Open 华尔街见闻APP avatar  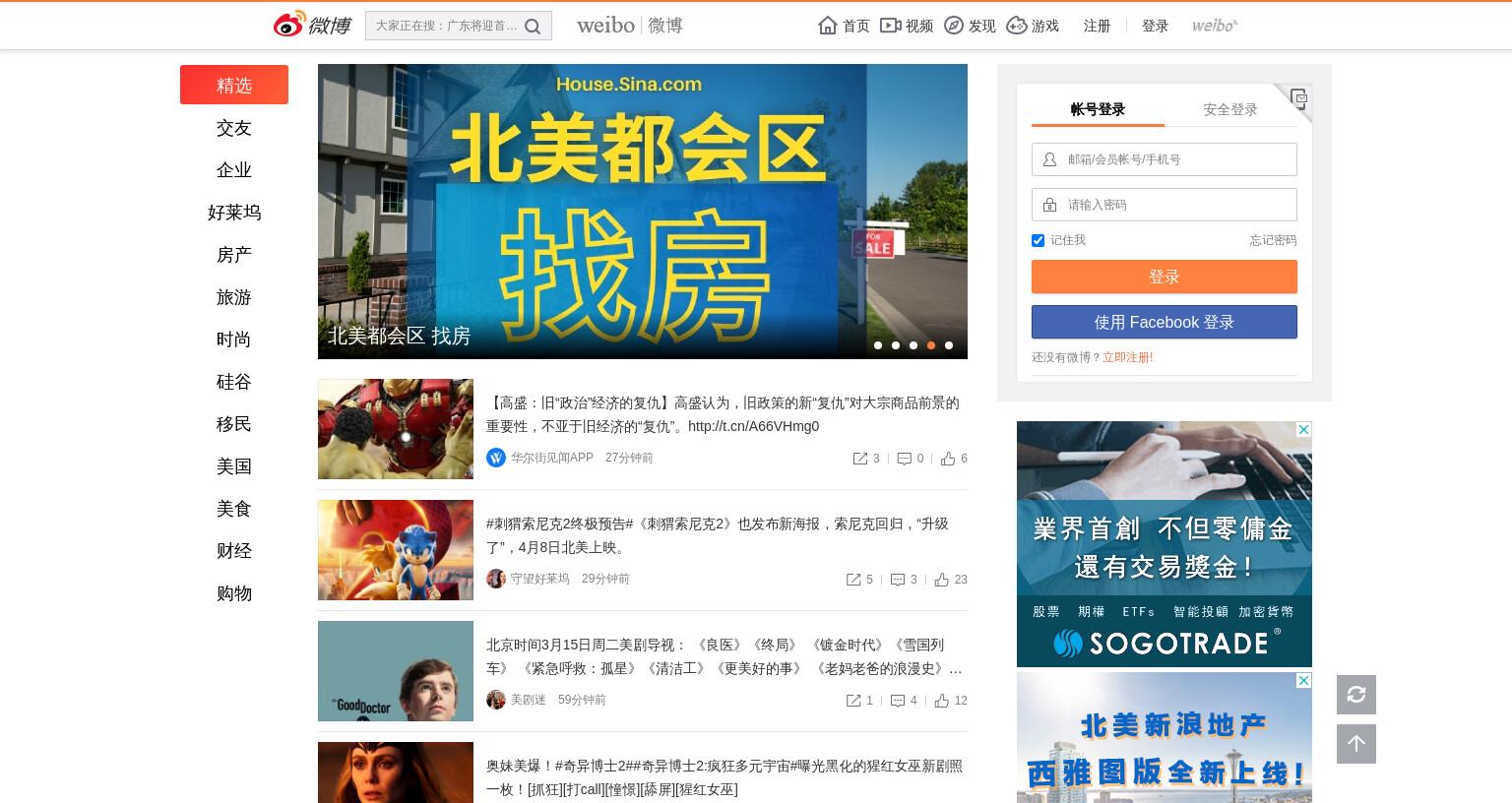coord(496,458)
